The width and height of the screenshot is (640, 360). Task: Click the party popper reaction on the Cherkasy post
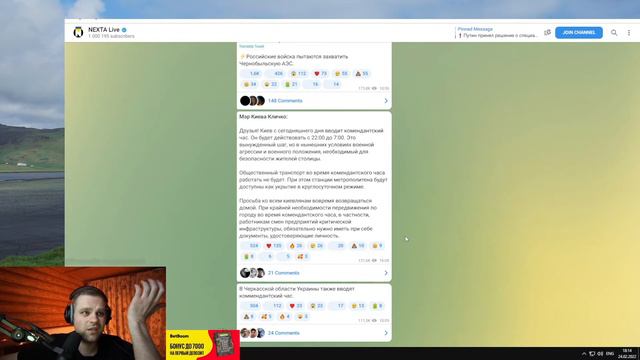pyautogui.click(x=267, y=317)
